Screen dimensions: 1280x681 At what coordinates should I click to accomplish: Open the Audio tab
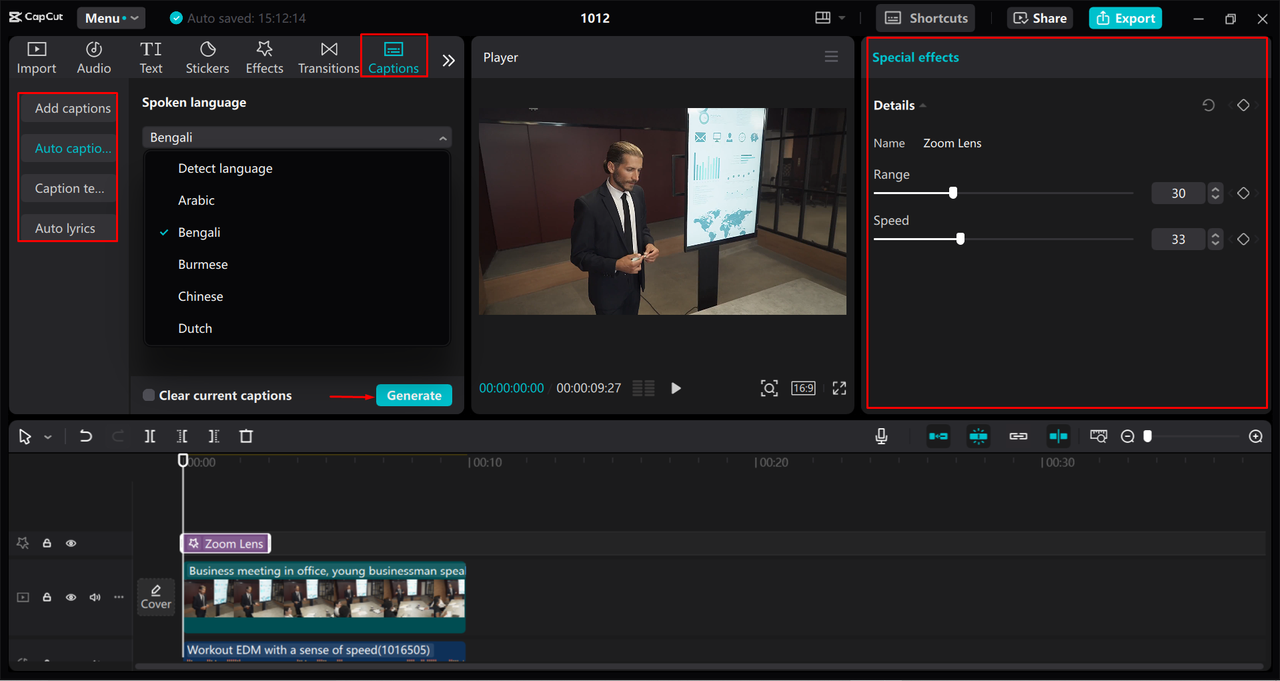94,58
